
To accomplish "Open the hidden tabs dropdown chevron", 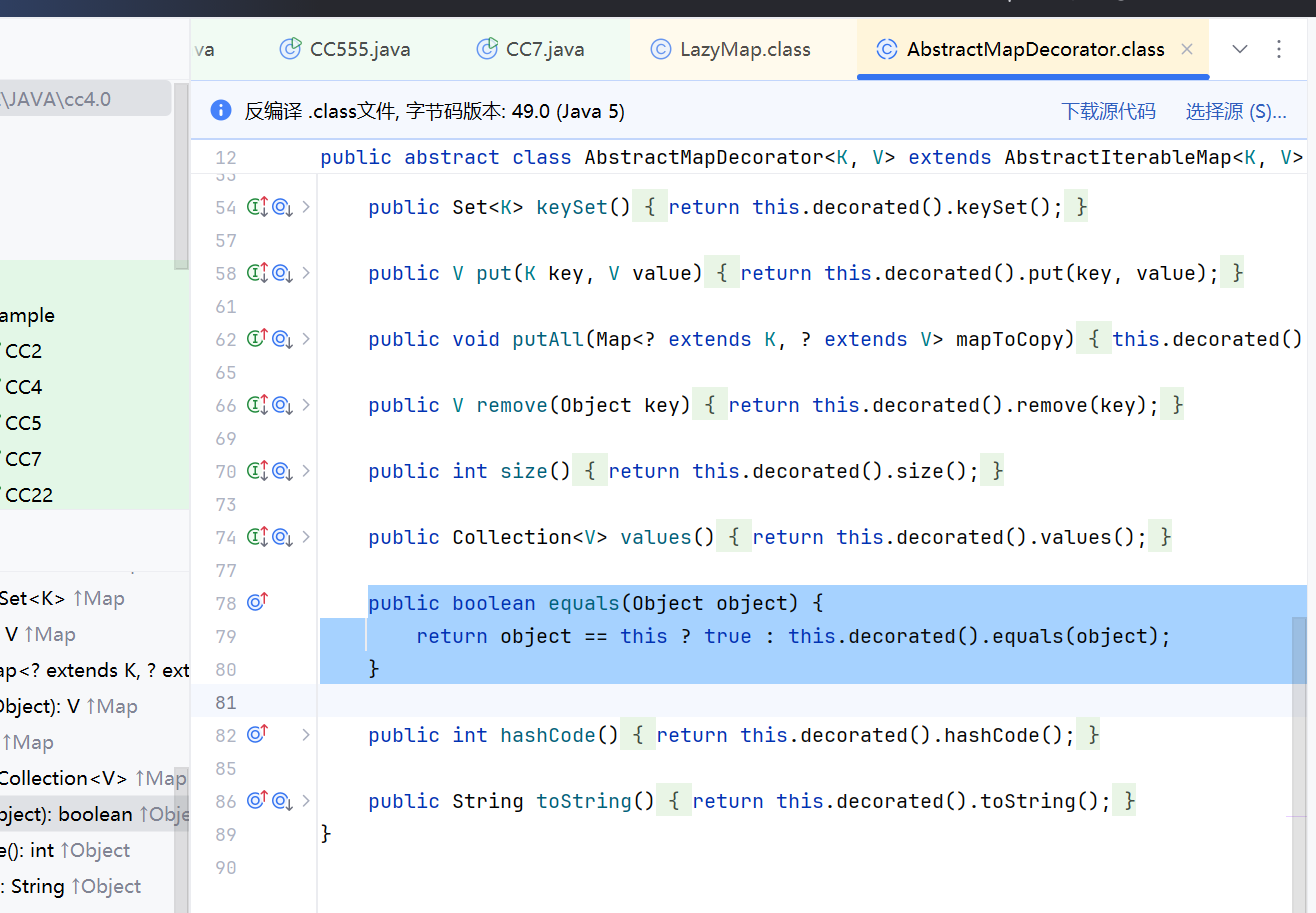I will (x=1240, y=49).
